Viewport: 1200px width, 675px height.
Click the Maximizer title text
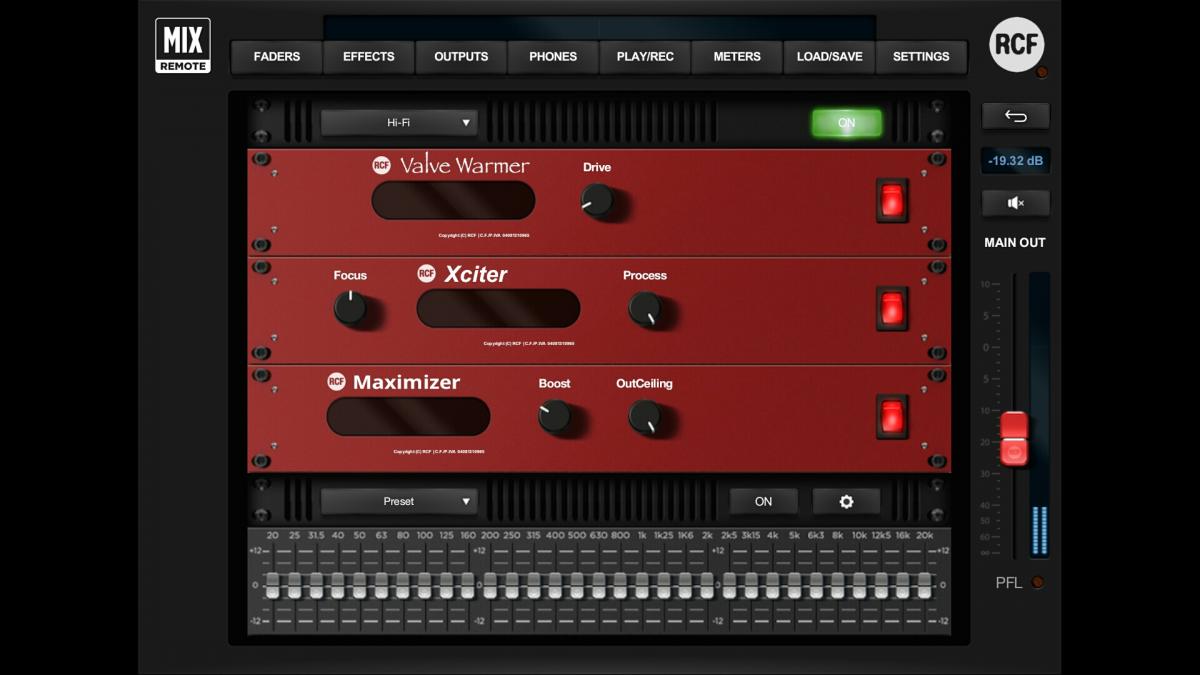[406, 382]
